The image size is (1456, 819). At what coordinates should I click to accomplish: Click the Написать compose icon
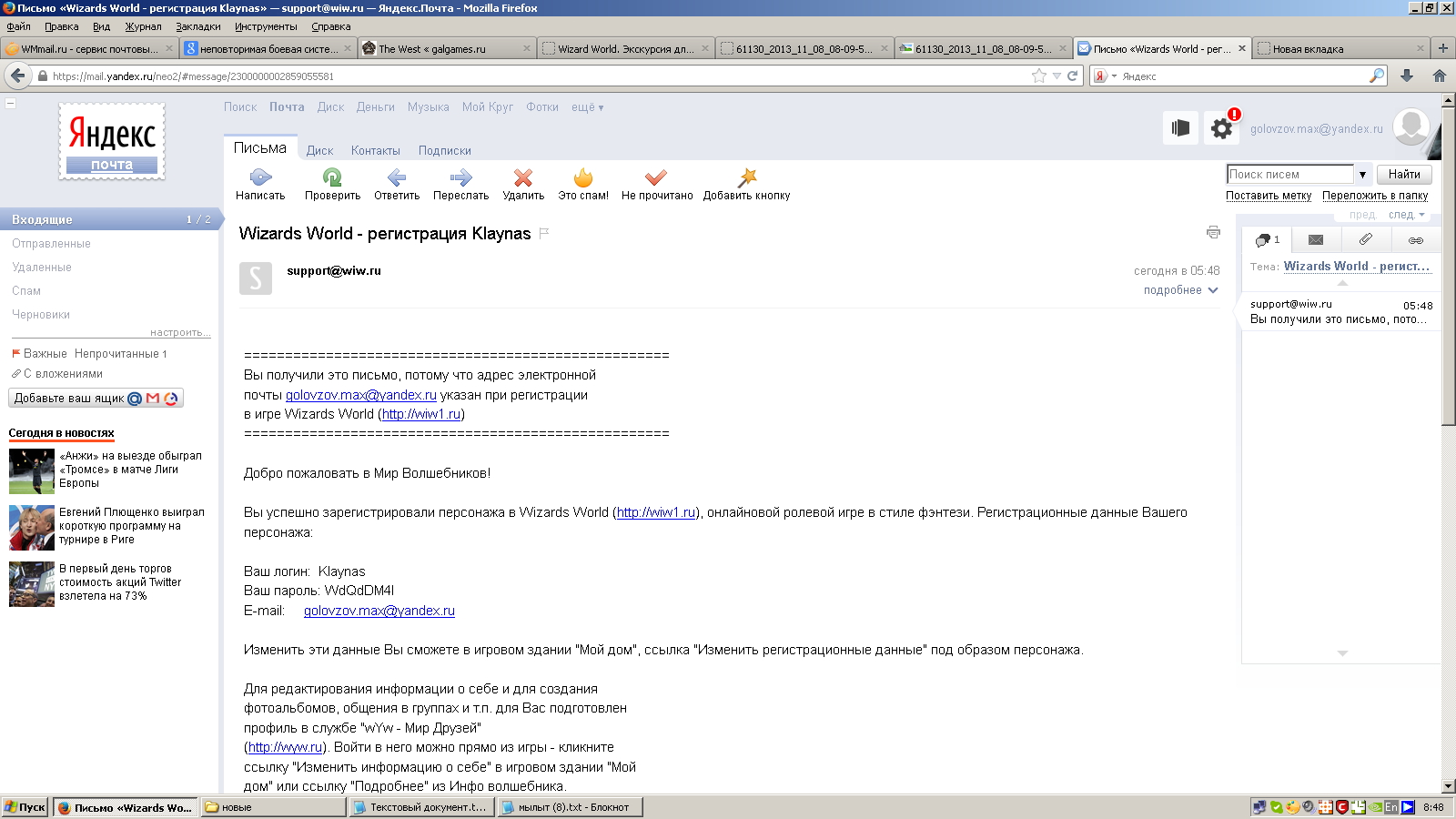[x=260, y=177]
